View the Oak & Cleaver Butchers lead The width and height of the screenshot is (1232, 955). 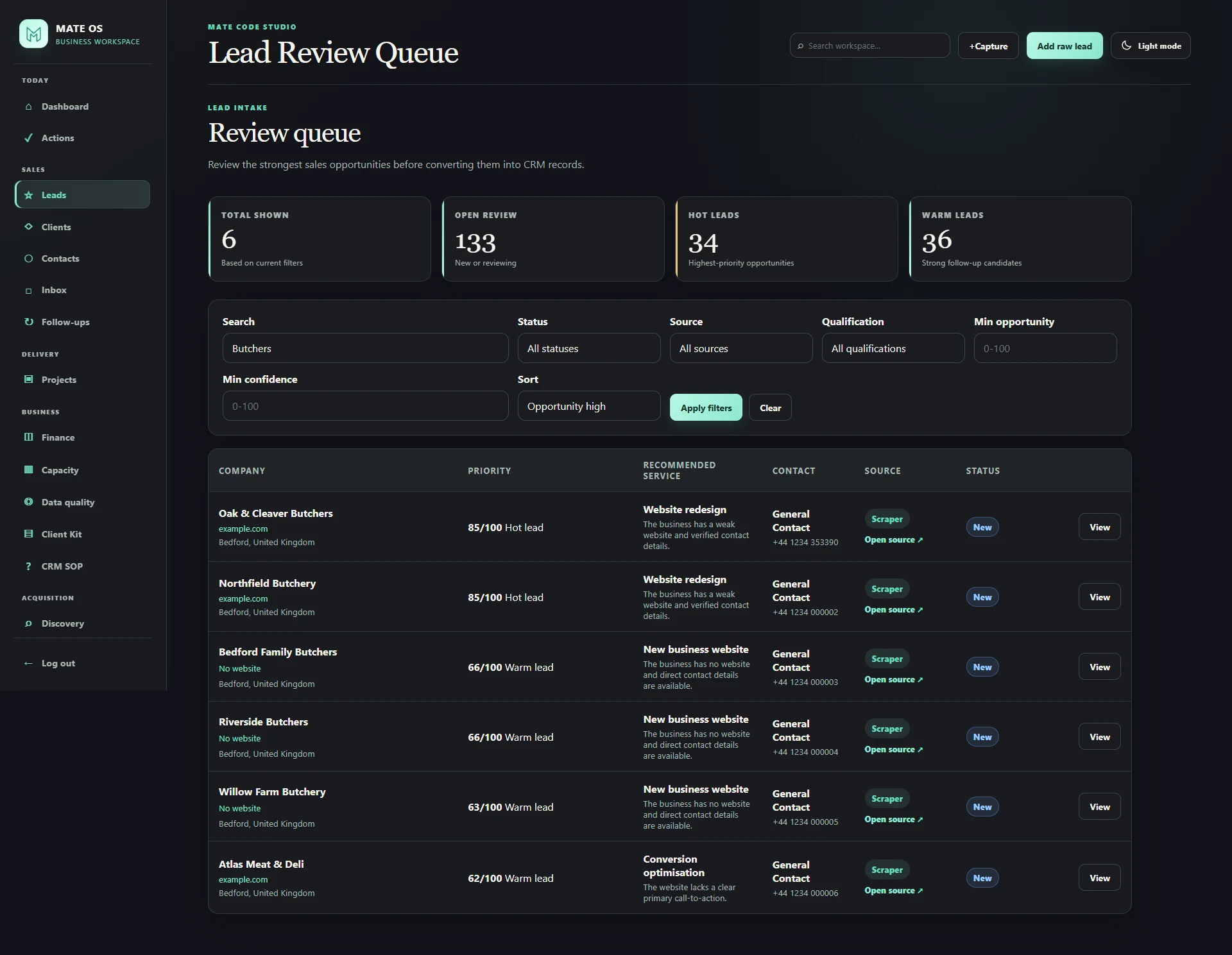click(x=1099, y=527)
